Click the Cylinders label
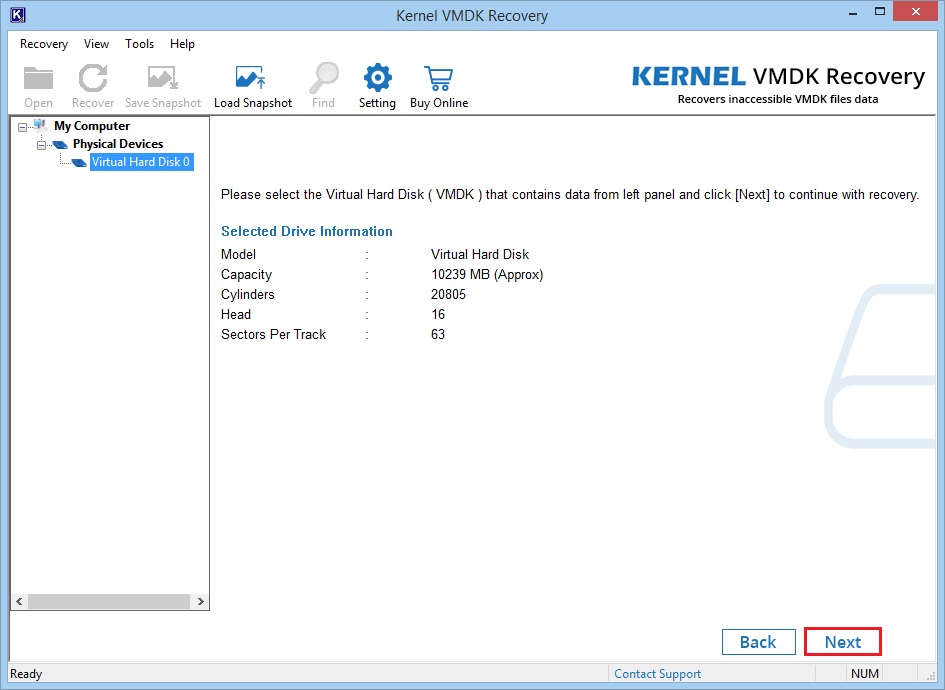 point(248,295)
